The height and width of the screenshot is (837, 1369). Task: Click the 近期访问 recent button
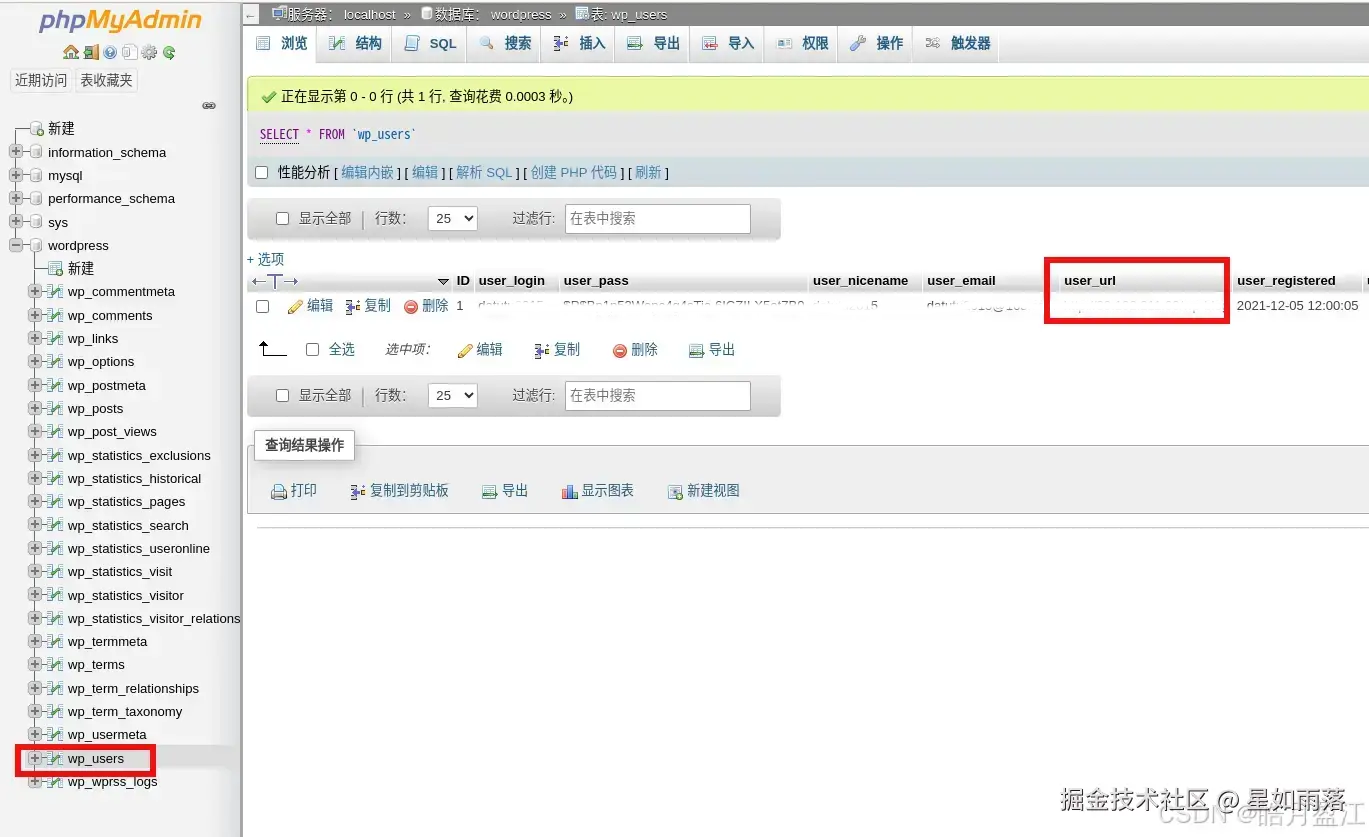click(x=41, y=80)
